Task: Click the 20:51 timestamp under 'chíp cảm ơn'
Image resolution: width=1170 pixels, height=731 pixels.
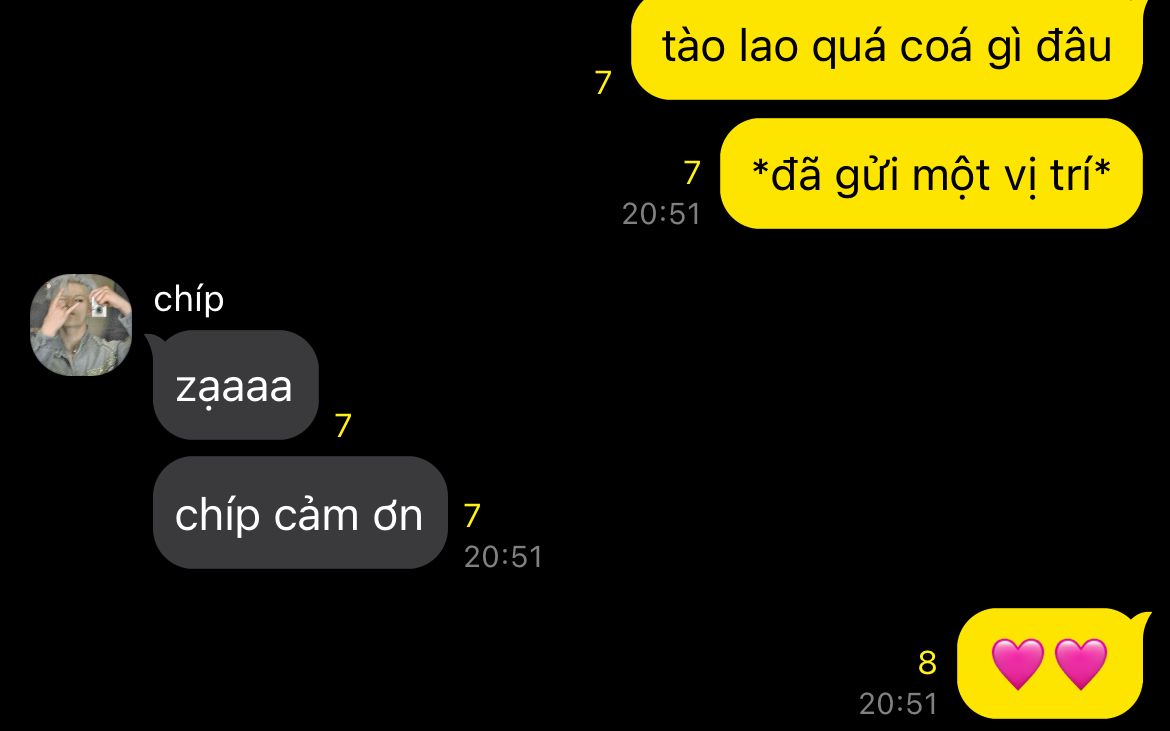Action: coord(504,557)
